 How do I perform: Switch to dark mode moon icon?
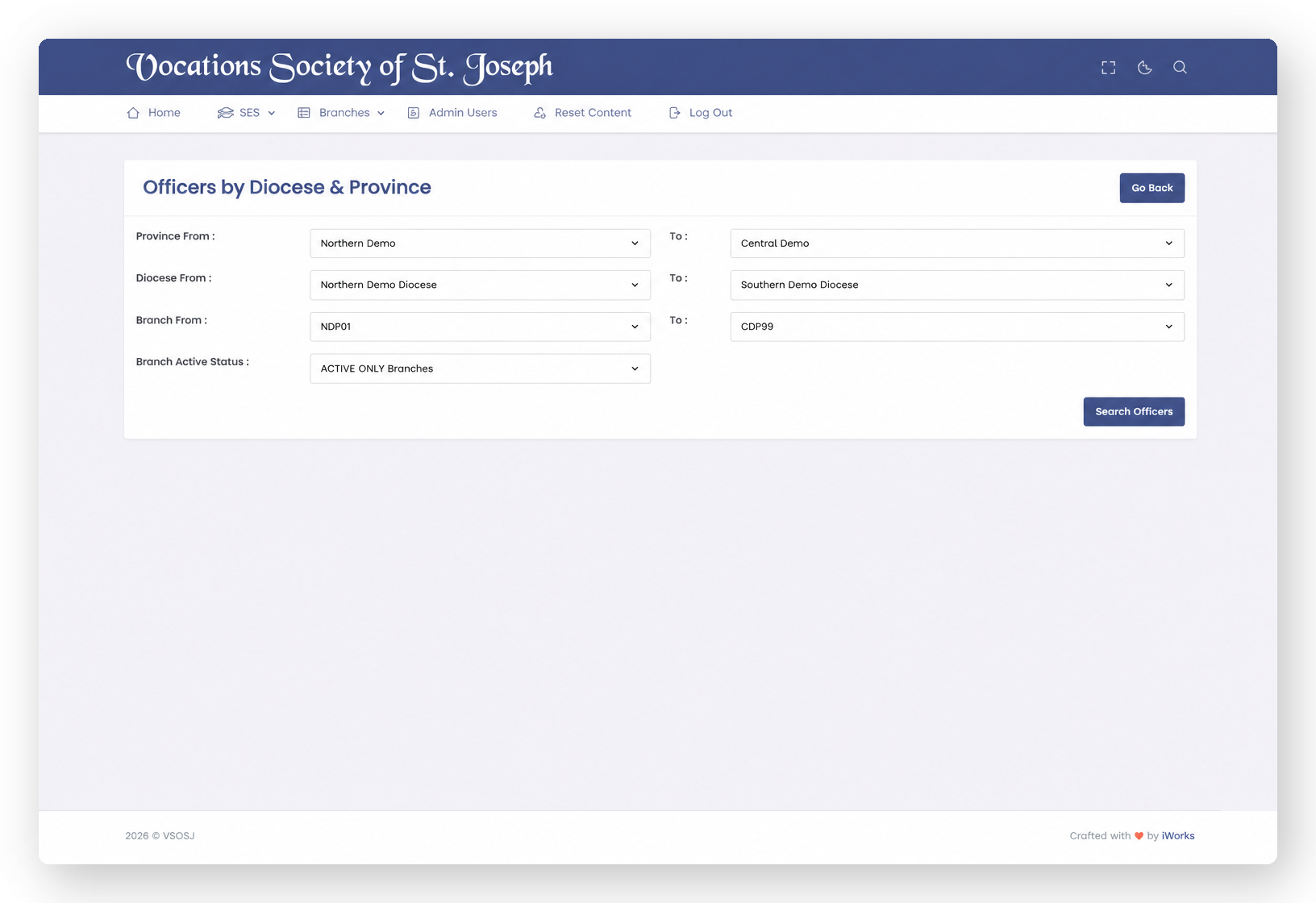click(x=1144, y=68)
